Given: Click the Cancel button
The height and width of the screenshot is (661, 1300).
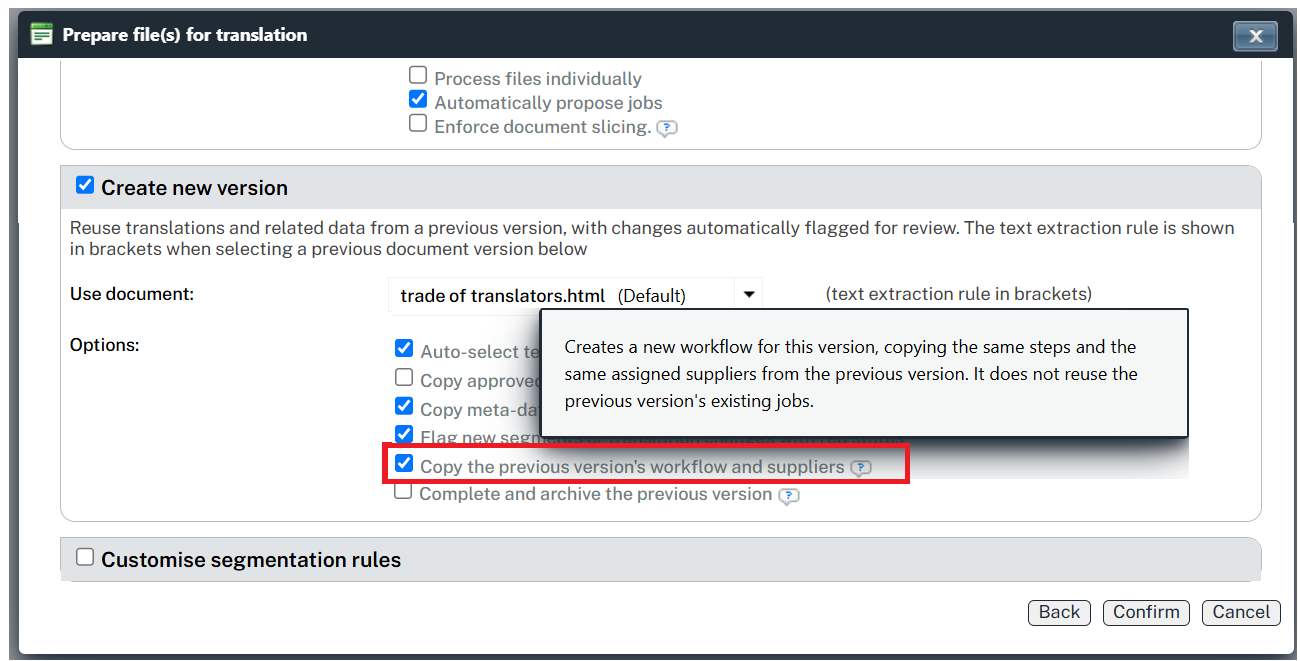Looking at the screenshot, I should [1241, 613].
